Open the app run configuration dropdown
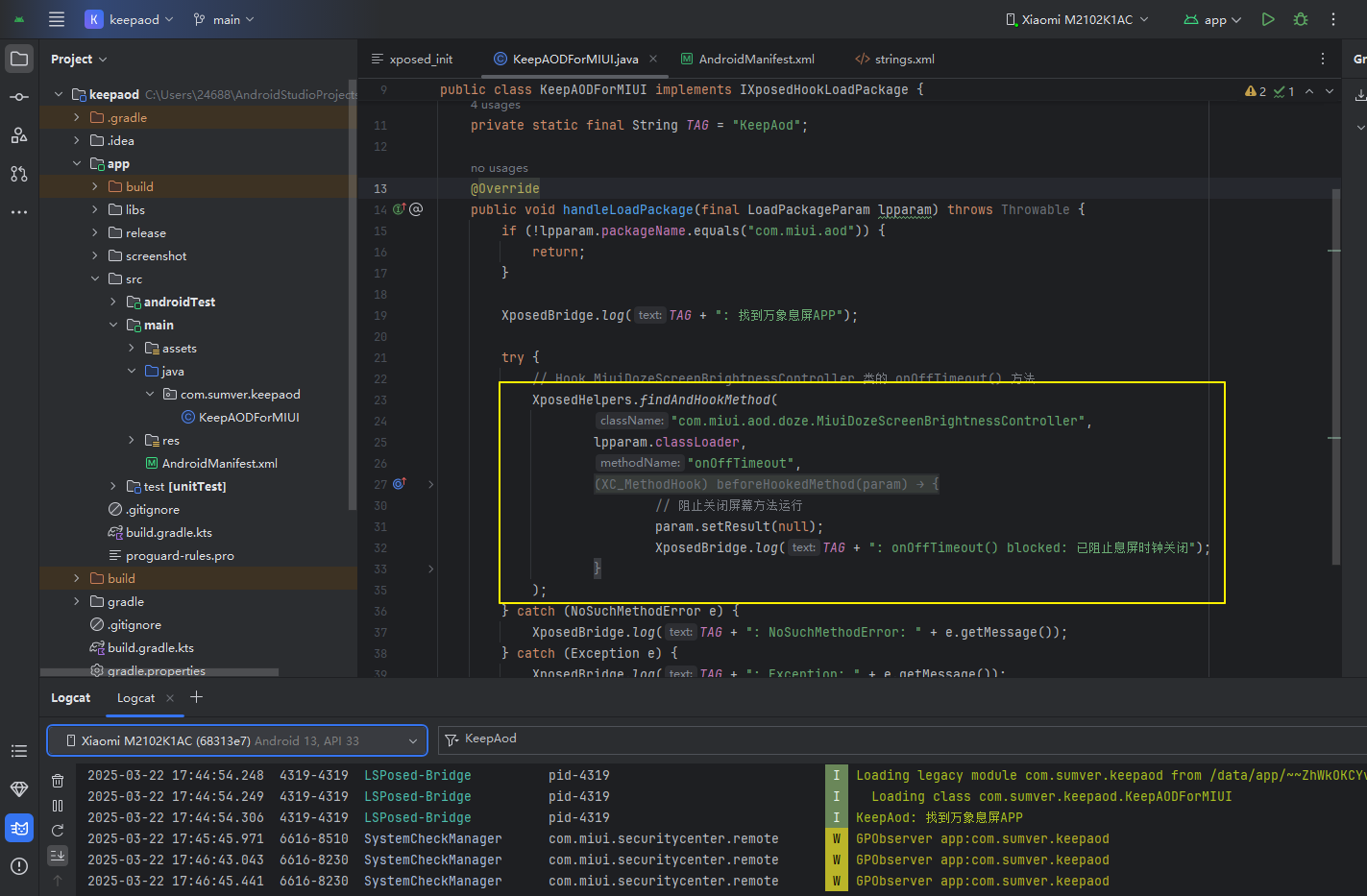This screenshot has width=1367, height=896. 1212,19
